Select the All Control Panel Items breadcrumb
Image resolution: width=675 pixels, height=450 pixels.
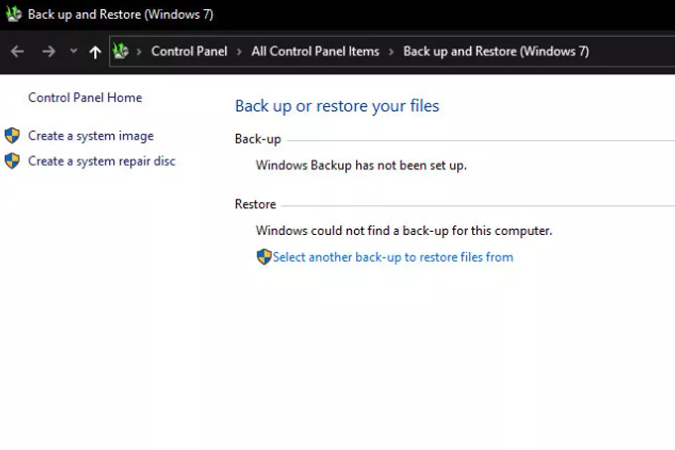click(x=315, y=51)
